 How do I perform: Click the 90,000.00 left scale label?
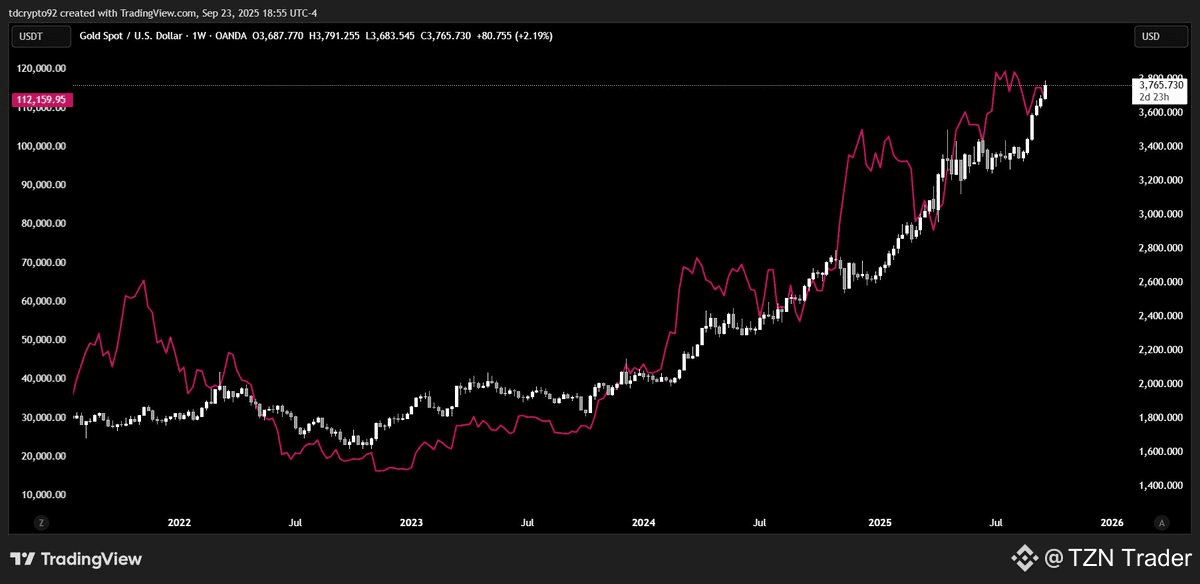click(x=44, y=185)
